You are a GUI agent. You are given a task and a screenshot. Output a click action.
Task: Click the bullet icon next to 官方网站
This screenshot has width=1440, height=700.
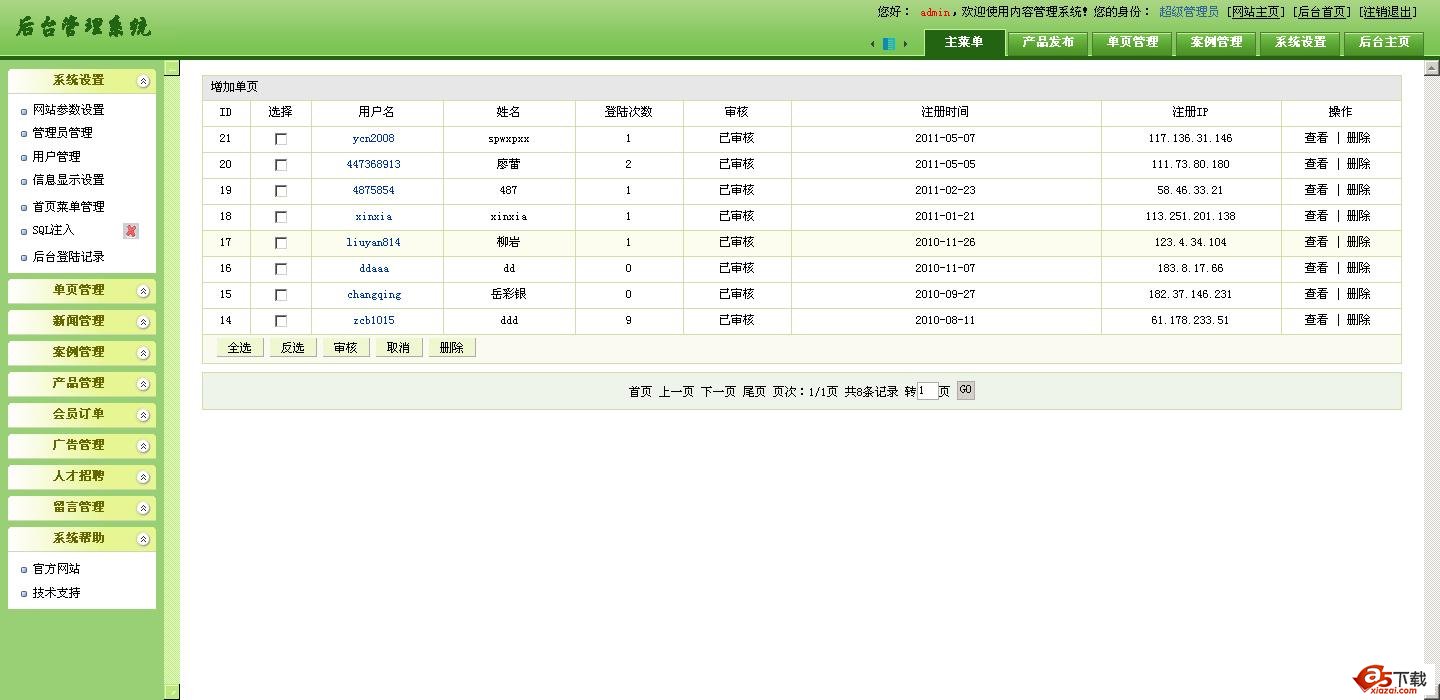coord(24,570)
